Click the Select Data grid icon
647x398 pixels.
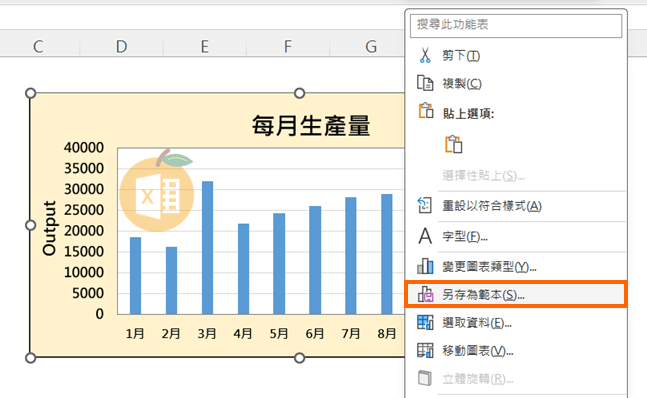pyautogui.click(x=425, y=322)
